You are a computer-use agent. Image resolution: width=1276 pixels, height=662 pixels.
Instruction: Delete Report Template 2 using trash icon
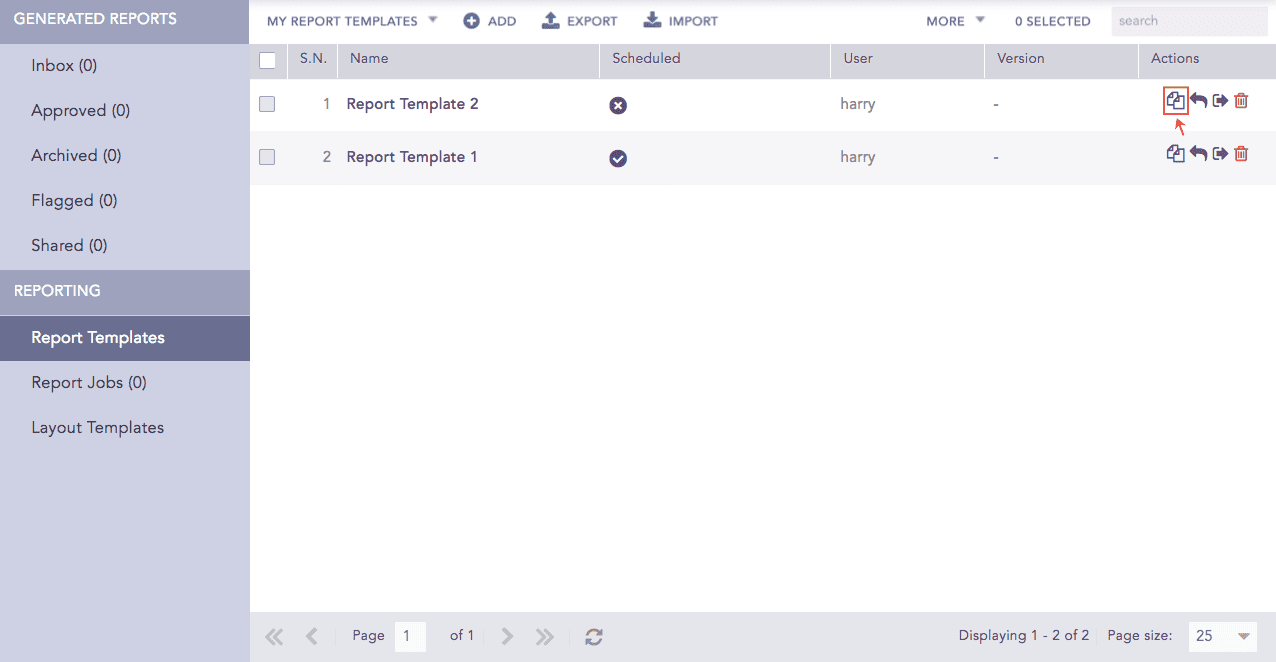[1241, 101]
